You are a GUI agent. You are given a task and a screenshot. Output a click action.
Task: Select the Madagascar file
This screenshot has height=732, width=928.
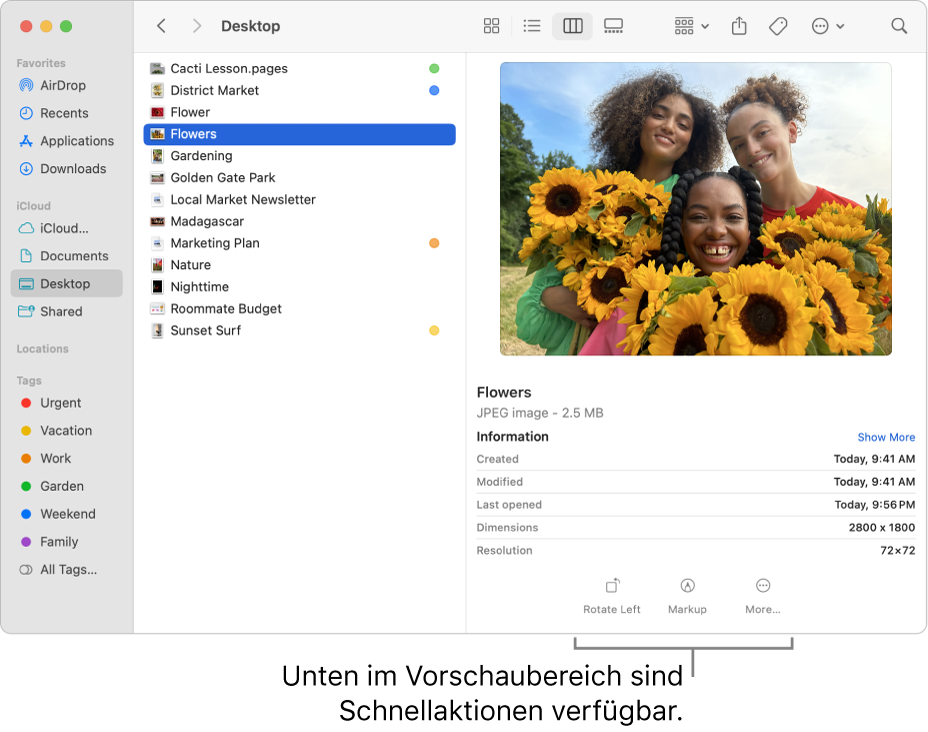[299, 222]
